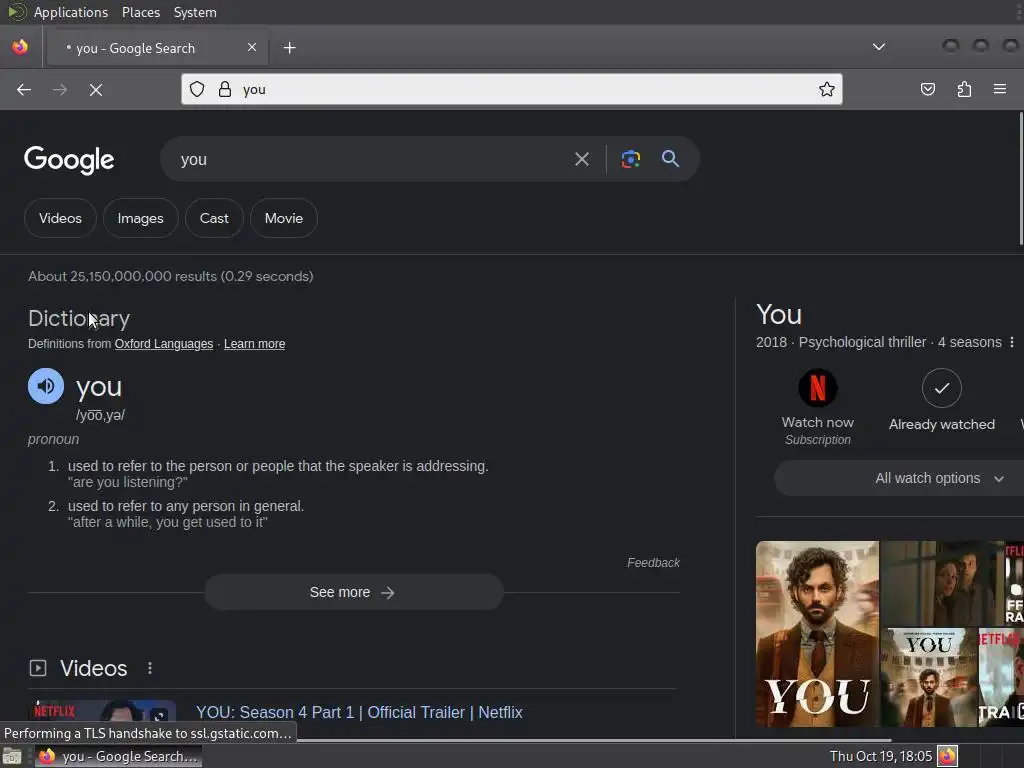Open the YOU Season 4 trailer link
This screenshot has width=1024, height=768.
(359, 712)
